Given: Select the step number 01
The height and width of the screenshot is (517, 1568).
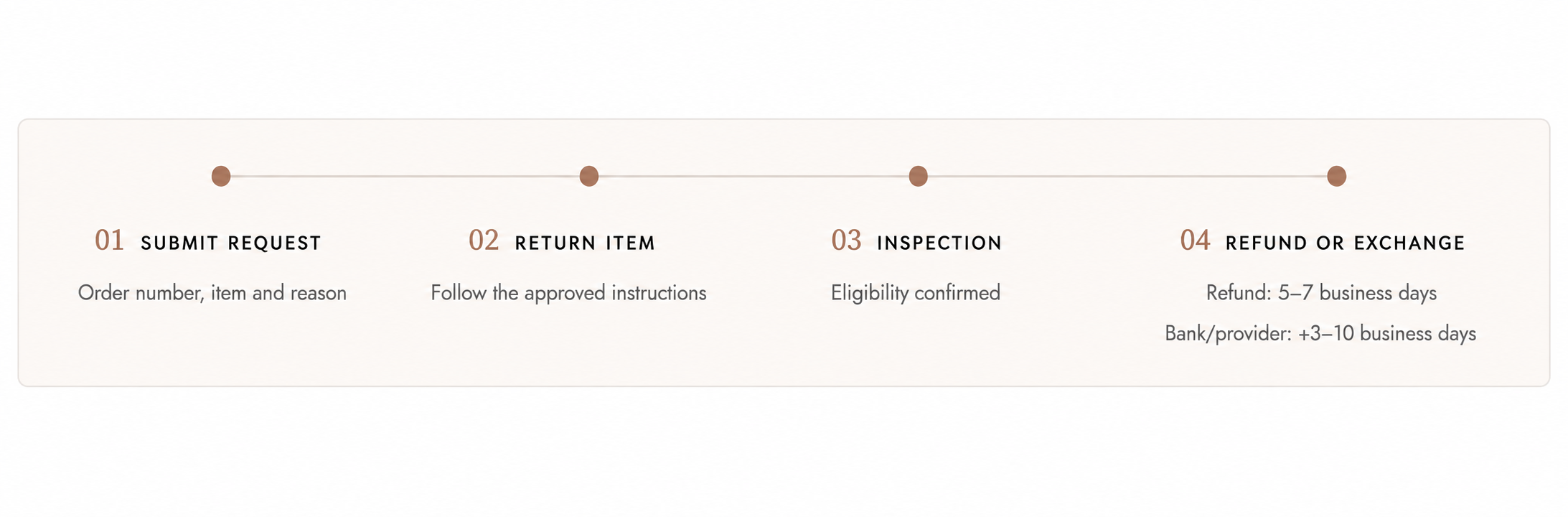Looking at the screenshot, I should [x=110, y=241].
